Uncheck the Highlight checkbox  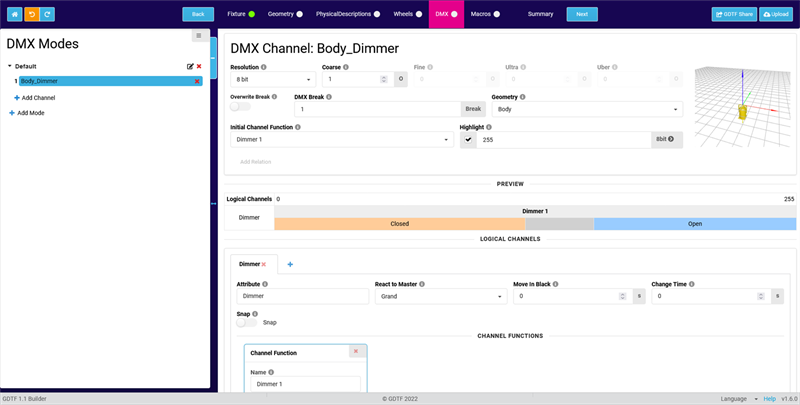click(468, 140)
